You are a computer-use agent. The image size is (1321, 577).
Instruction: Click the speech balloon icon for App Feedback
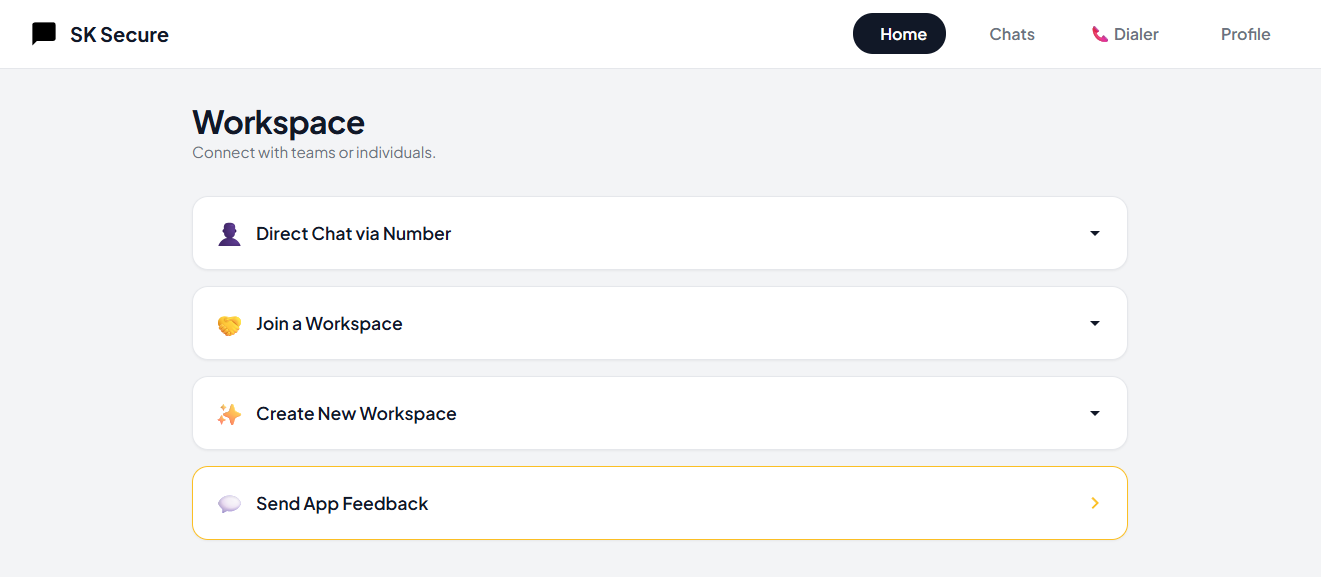point(229,504)
